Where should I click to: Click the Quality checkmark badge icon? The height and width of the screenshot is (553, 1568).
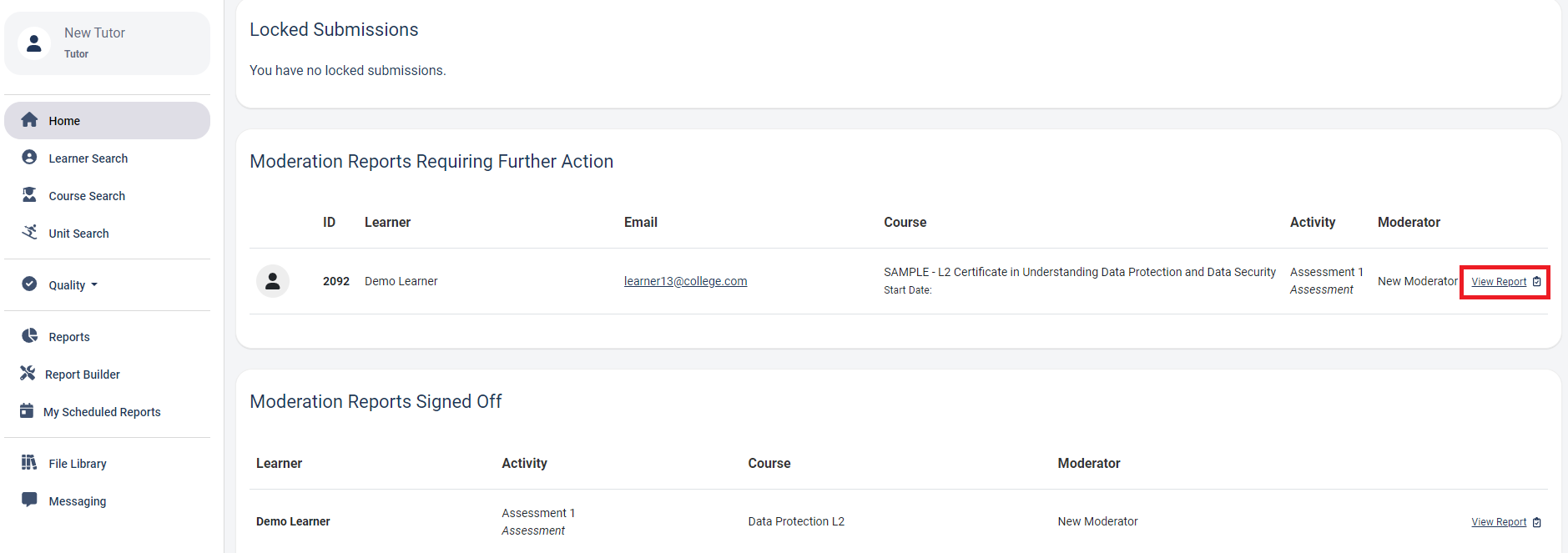(29, 284)
